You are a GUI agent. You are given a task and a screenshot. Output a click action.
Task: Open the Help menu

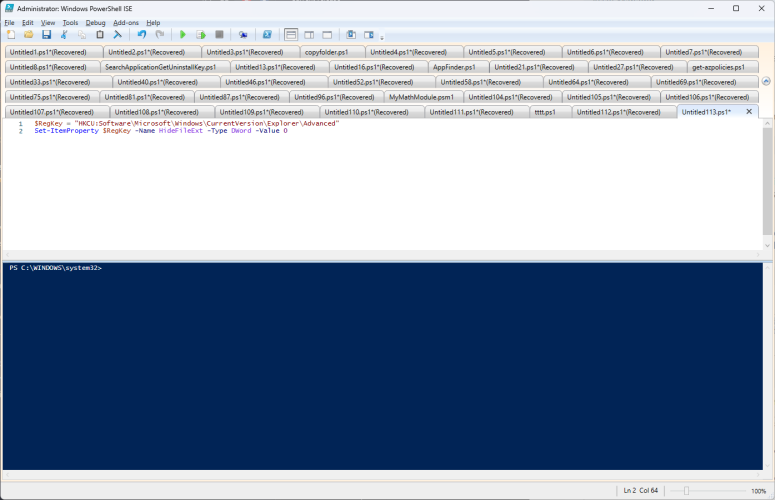pos(153,23)
